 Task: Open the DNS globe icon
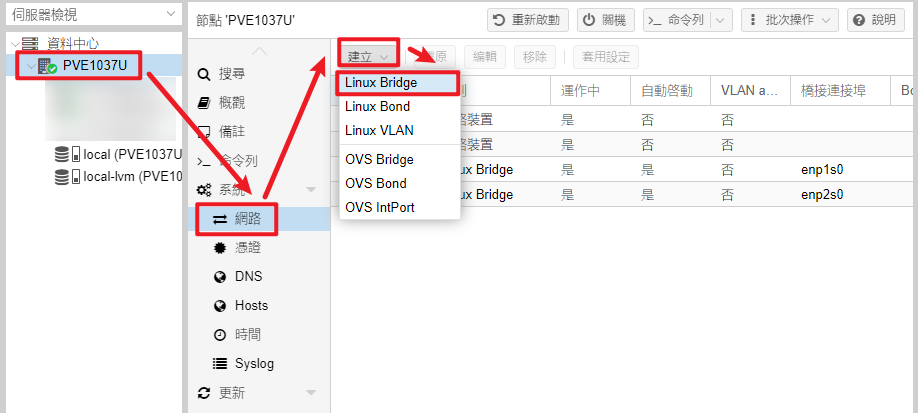(x=220, y=276)
